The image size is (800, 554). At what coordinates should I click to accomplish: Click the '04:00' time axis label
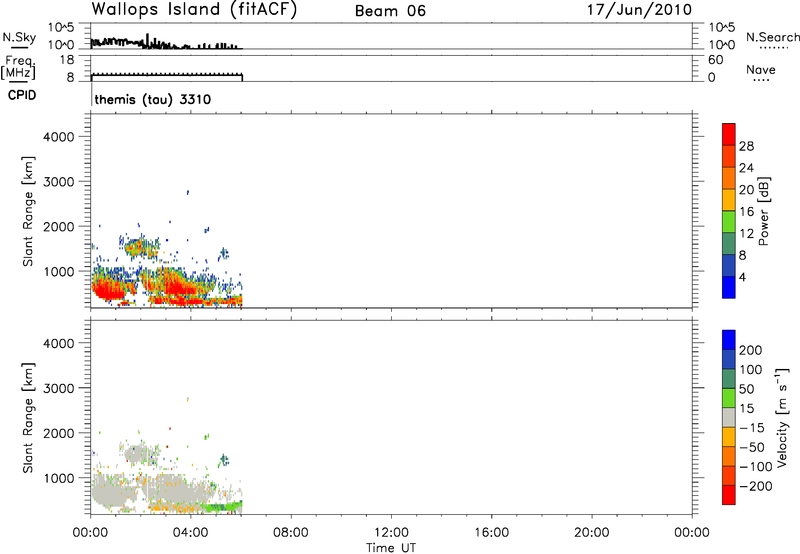click(190, 533)
